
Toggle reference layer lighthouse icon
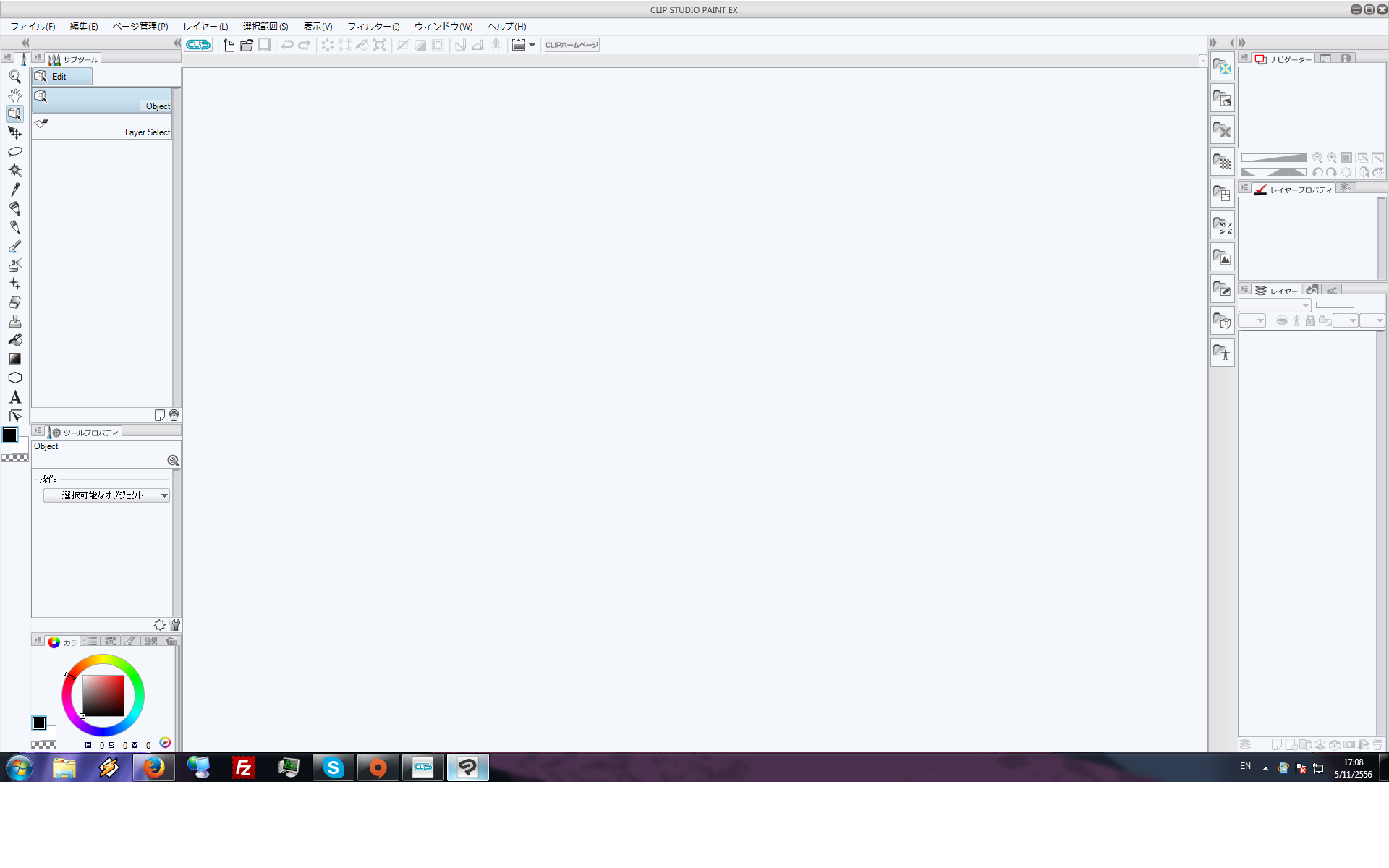click(1296, 320)
